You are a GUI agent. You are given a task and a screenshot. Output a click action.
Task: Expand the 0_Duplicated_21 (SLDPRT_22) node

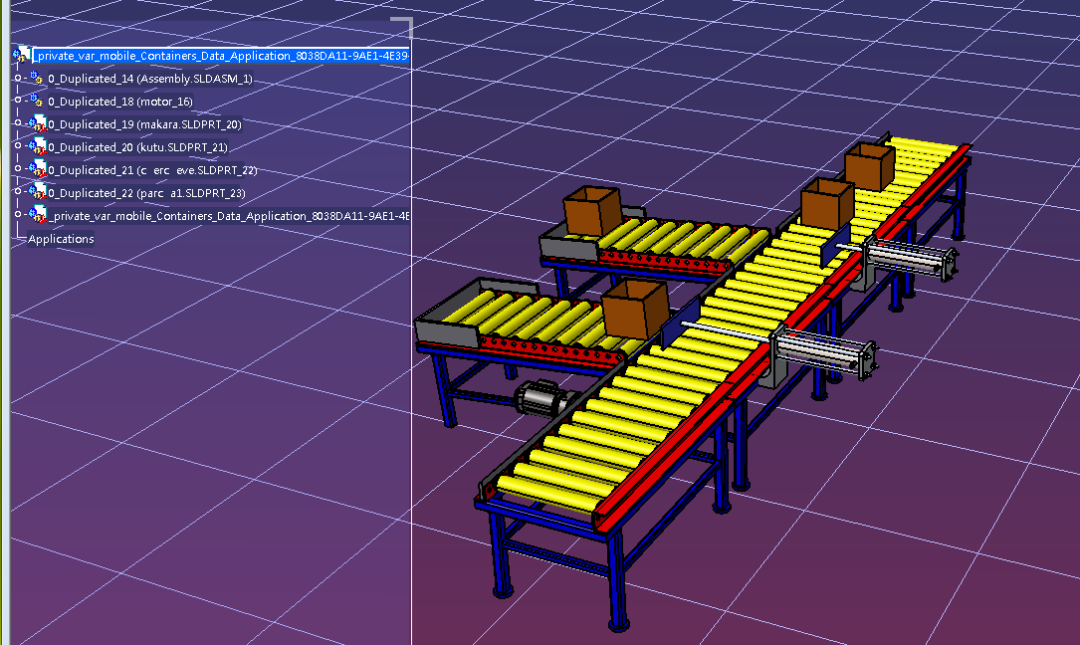pyautogui.click(x=18, y=169)
